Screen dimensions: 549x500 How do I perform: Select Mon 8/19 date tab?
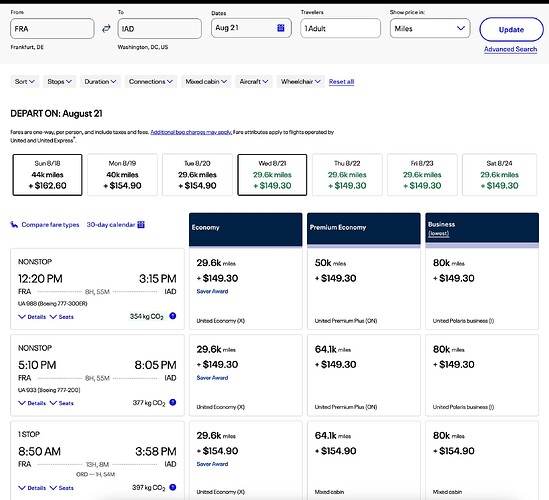click(122, 175)
